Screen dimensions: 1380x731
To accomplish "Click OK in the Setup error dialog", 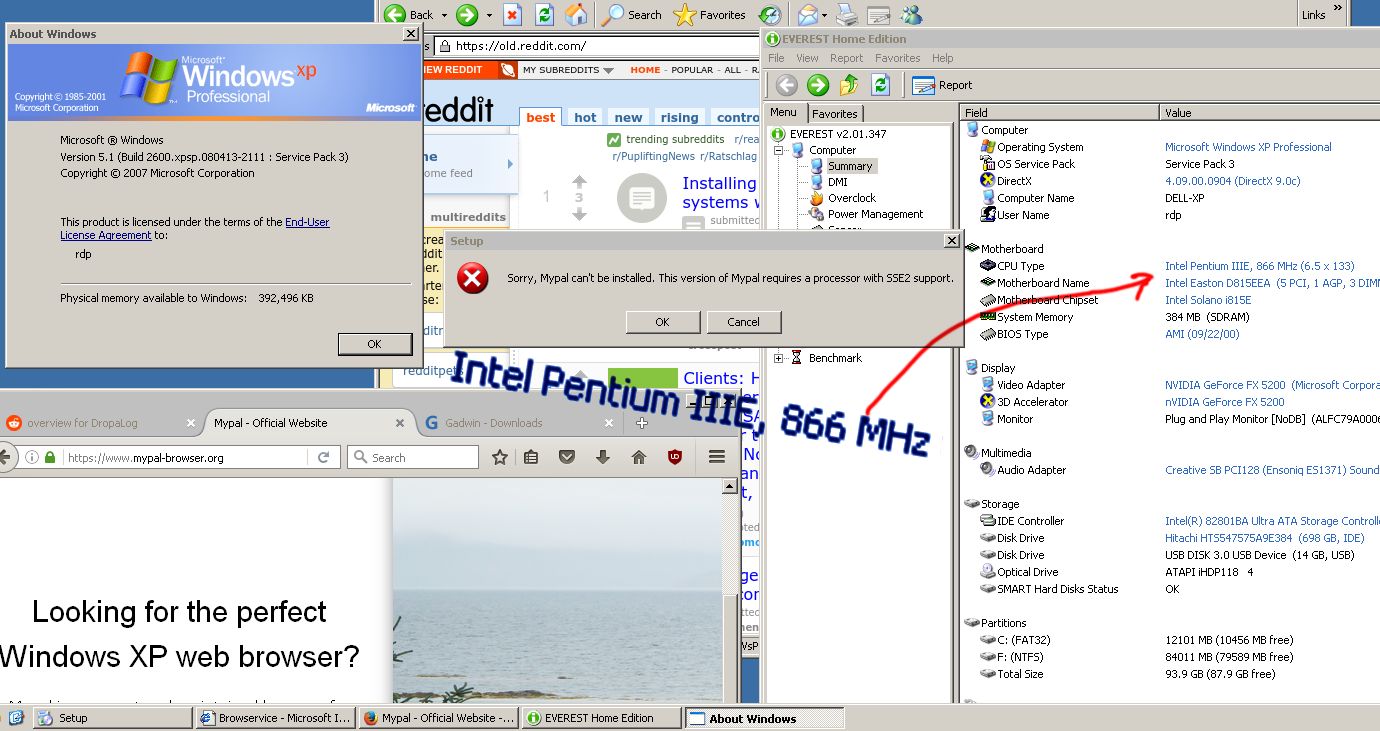I will coord(662,322).
